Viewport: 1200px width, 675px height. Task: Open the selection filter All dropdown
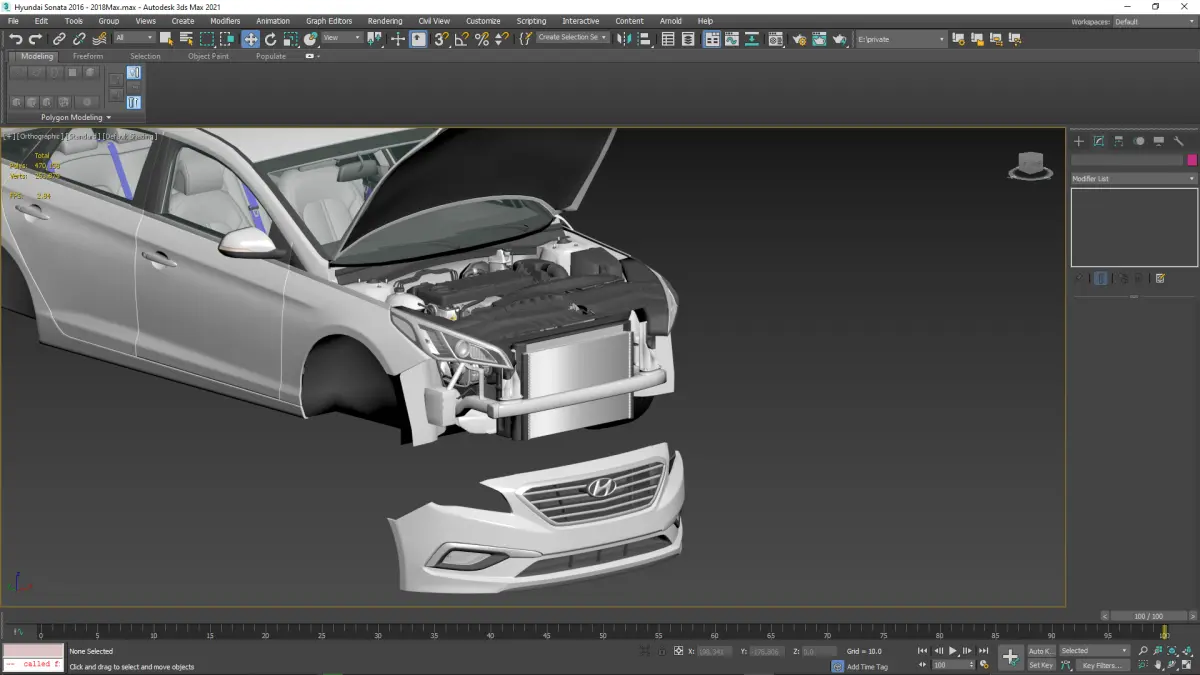(134, 39)
